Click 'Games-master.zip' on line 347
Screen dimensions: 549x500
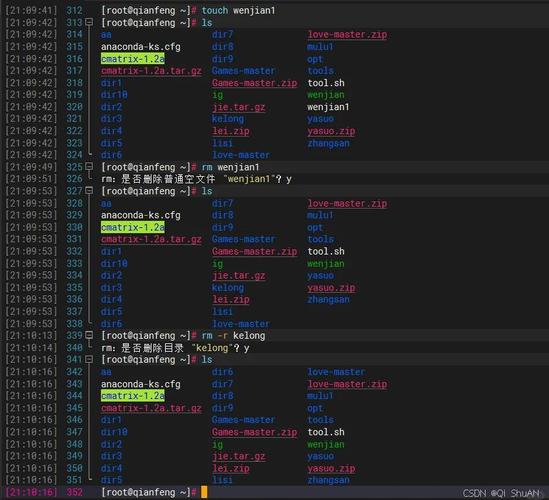pyautogui.click(x=255, y=432)
